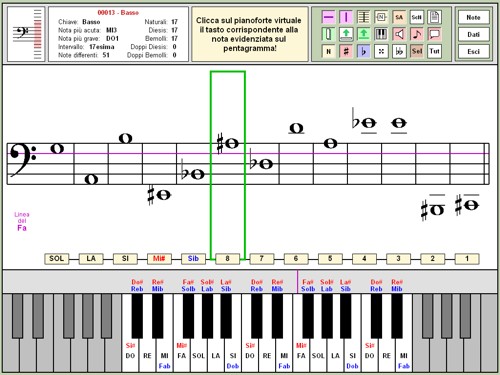Click the Sib answer box

[193, 259]
